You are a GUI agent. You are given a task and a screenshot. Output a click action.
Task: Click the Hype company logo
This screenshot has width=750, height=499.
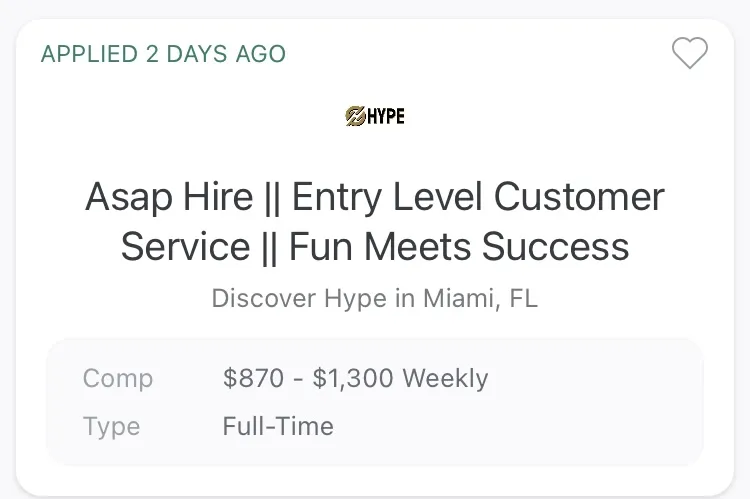click(x=375, y=116)
